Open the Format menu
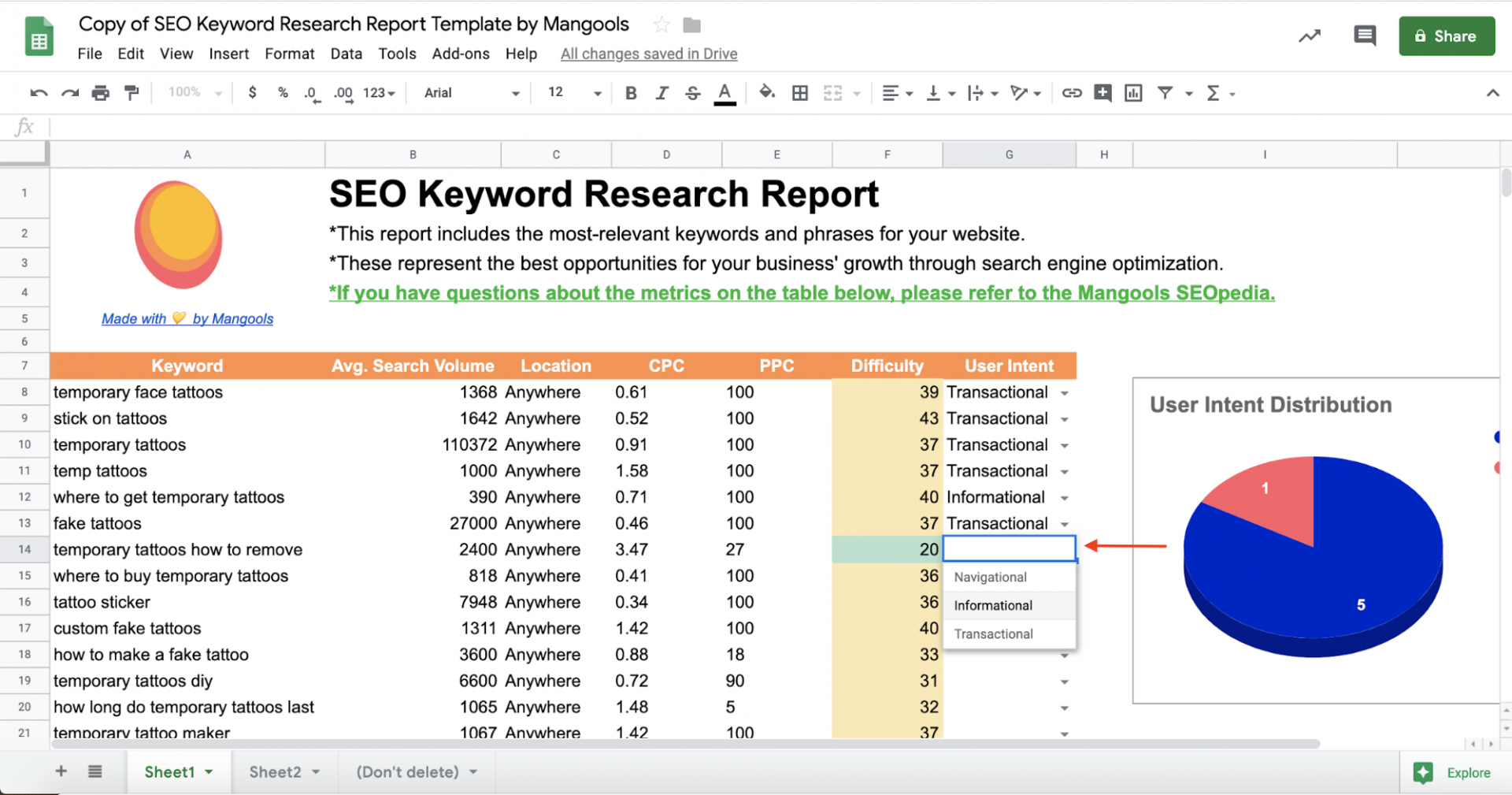The width and height of the screenshot is (1512, 795). tap(289, 54)
